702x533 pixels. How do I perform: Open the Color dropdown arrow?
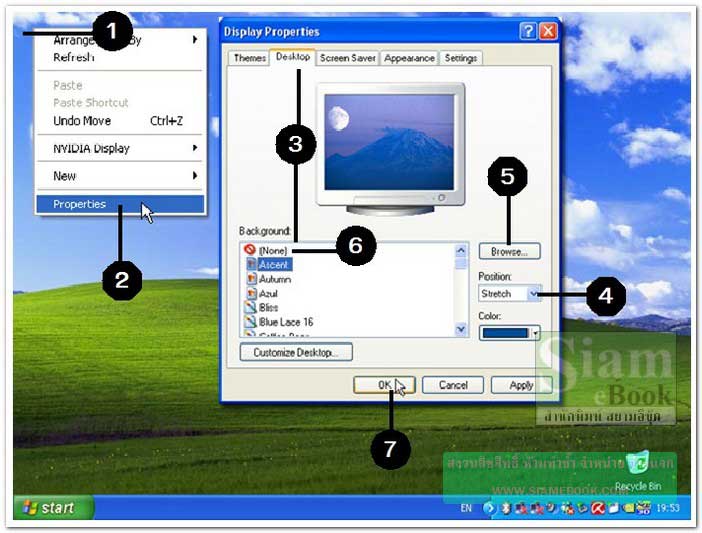535,333
